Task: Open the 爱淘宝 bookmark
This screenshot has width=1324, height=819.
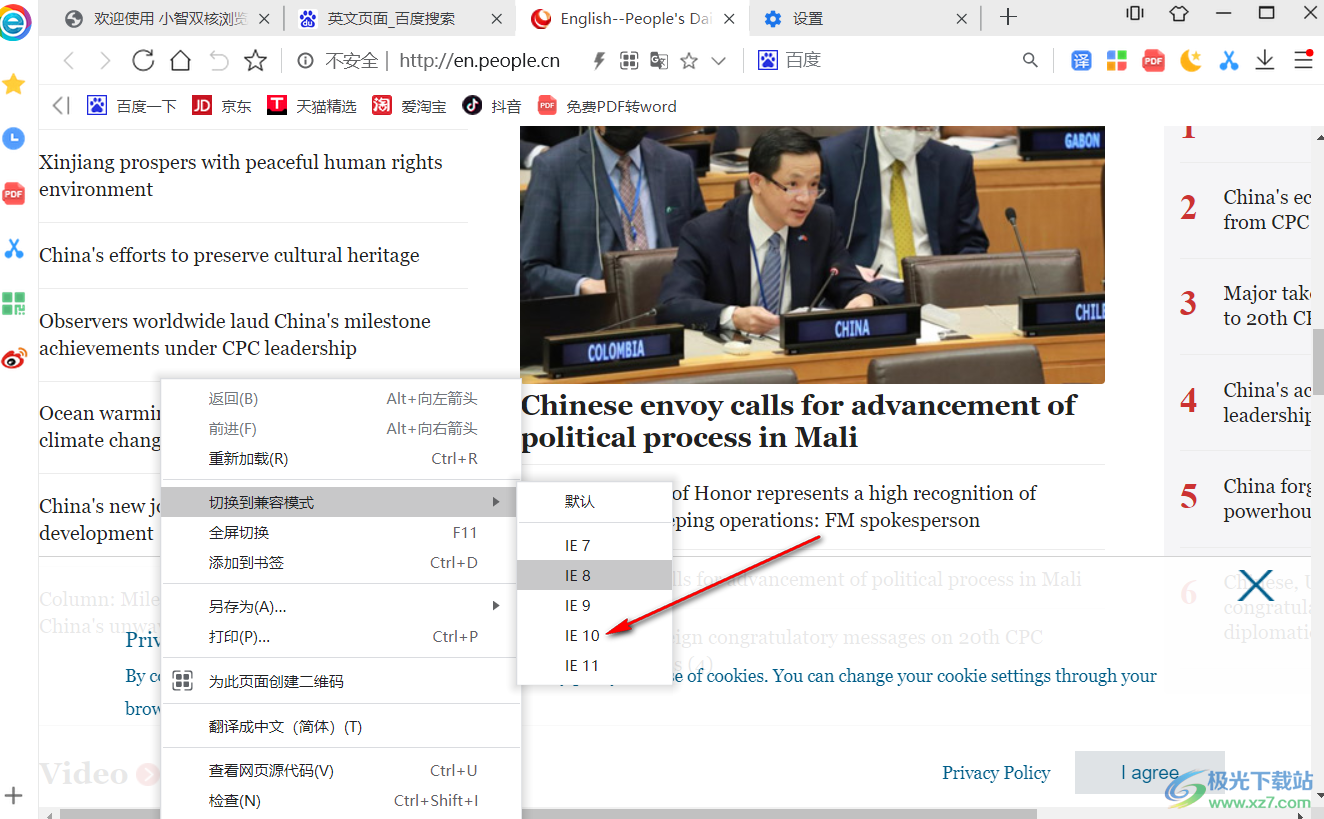Action: [x=409, y=105]
